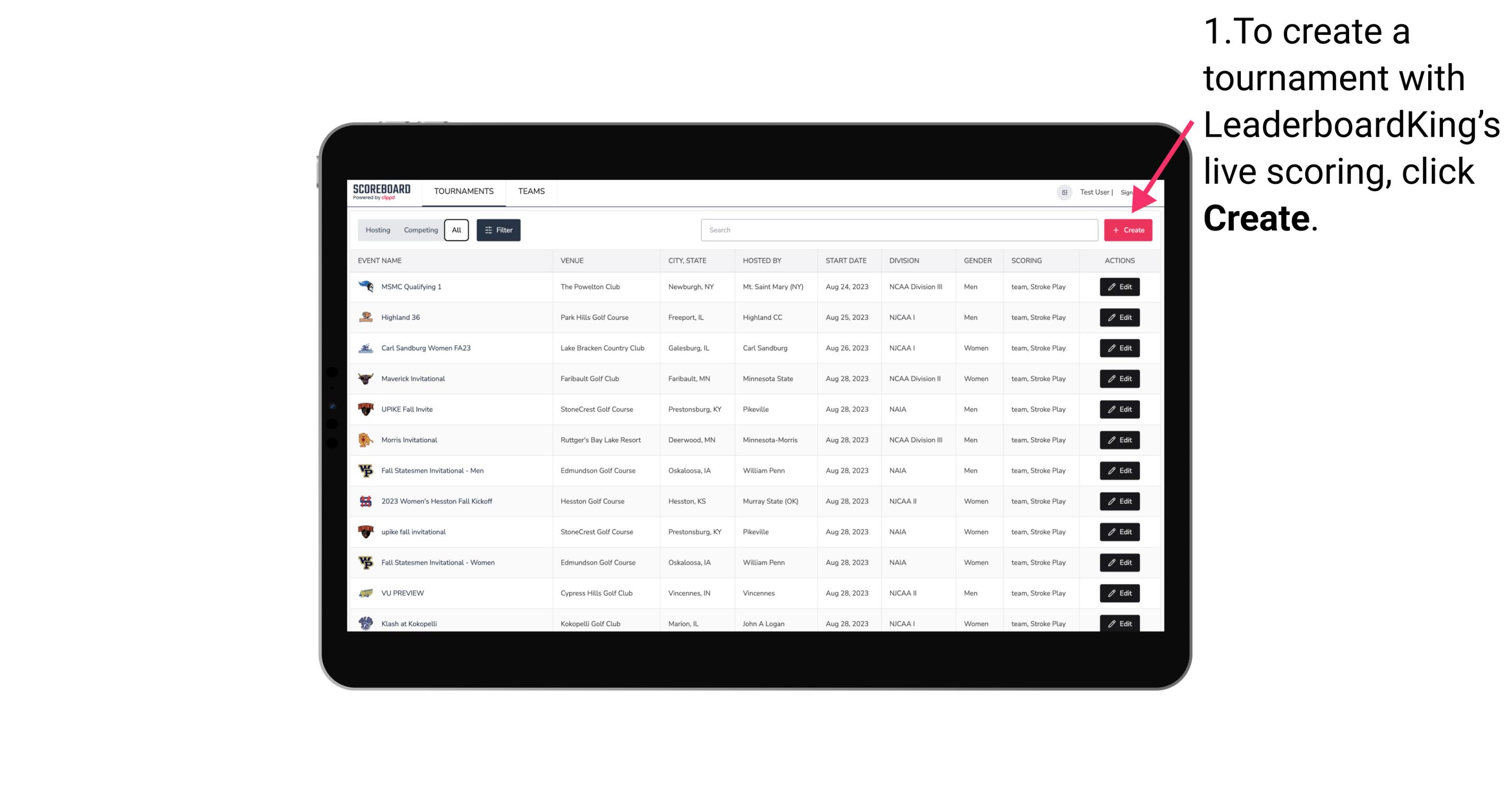This screenshot has height=812, width=1509.
Task: Click Edit icon for Fall Statesmen Invitational - Men
Action: point(1119,470)
